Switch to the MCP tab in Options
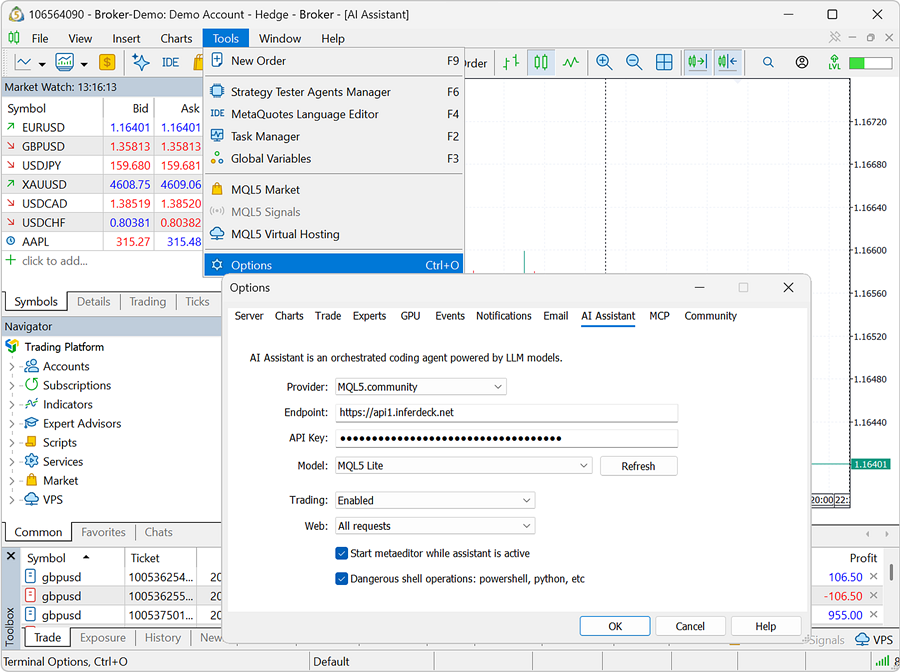The height and width of the screenshot is (672, 900). point(660,316)
